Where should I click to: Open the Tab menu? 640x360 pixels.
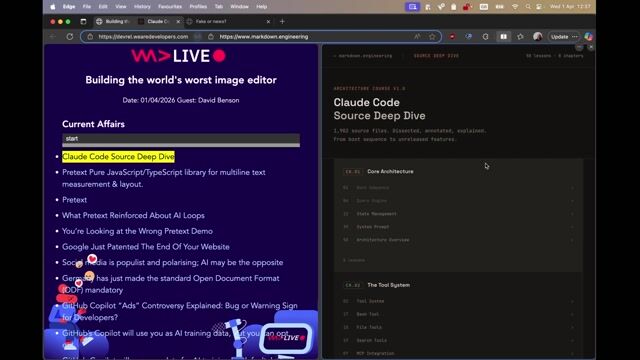click(x=219, y=7)
